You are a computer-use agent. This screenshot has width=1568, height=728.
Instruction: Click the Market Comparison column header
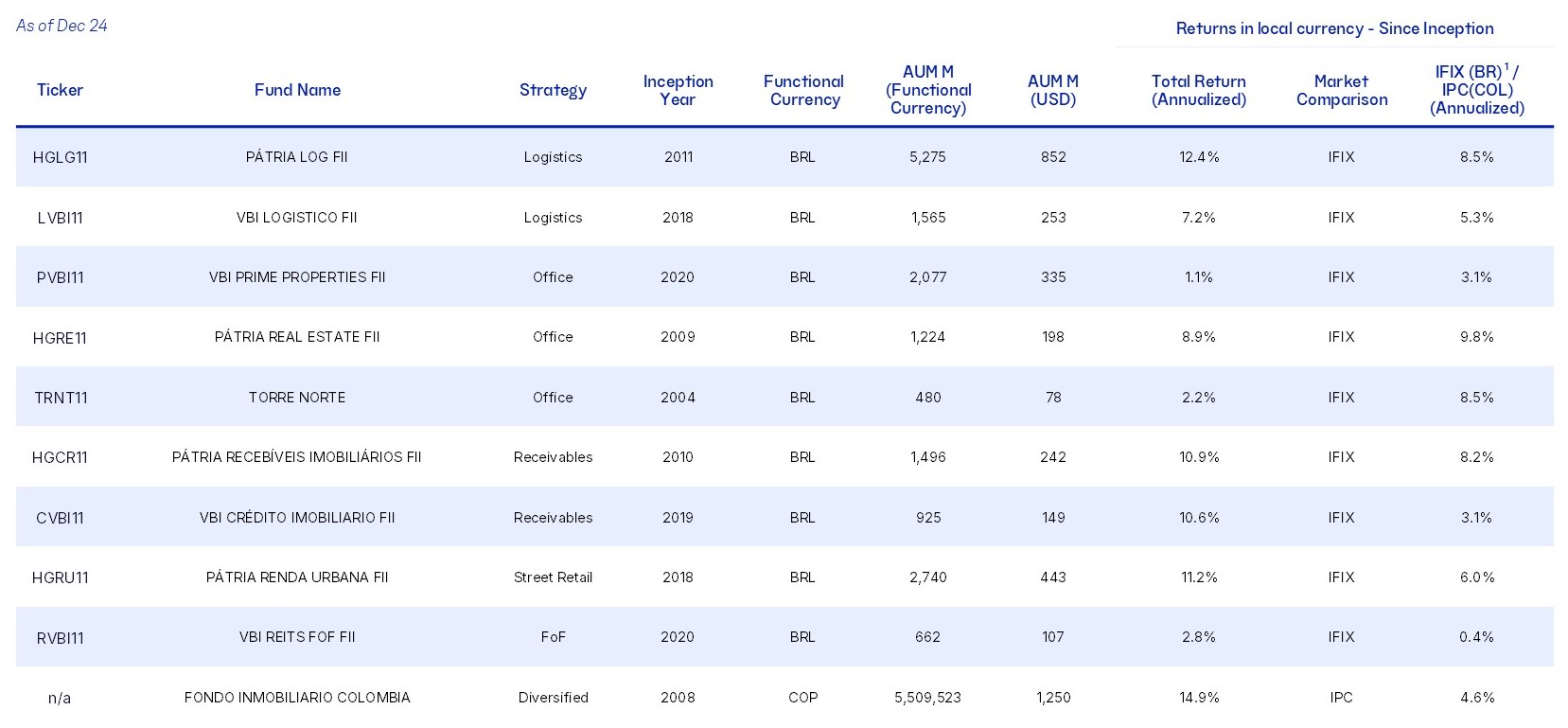[x=1341, y=90]
